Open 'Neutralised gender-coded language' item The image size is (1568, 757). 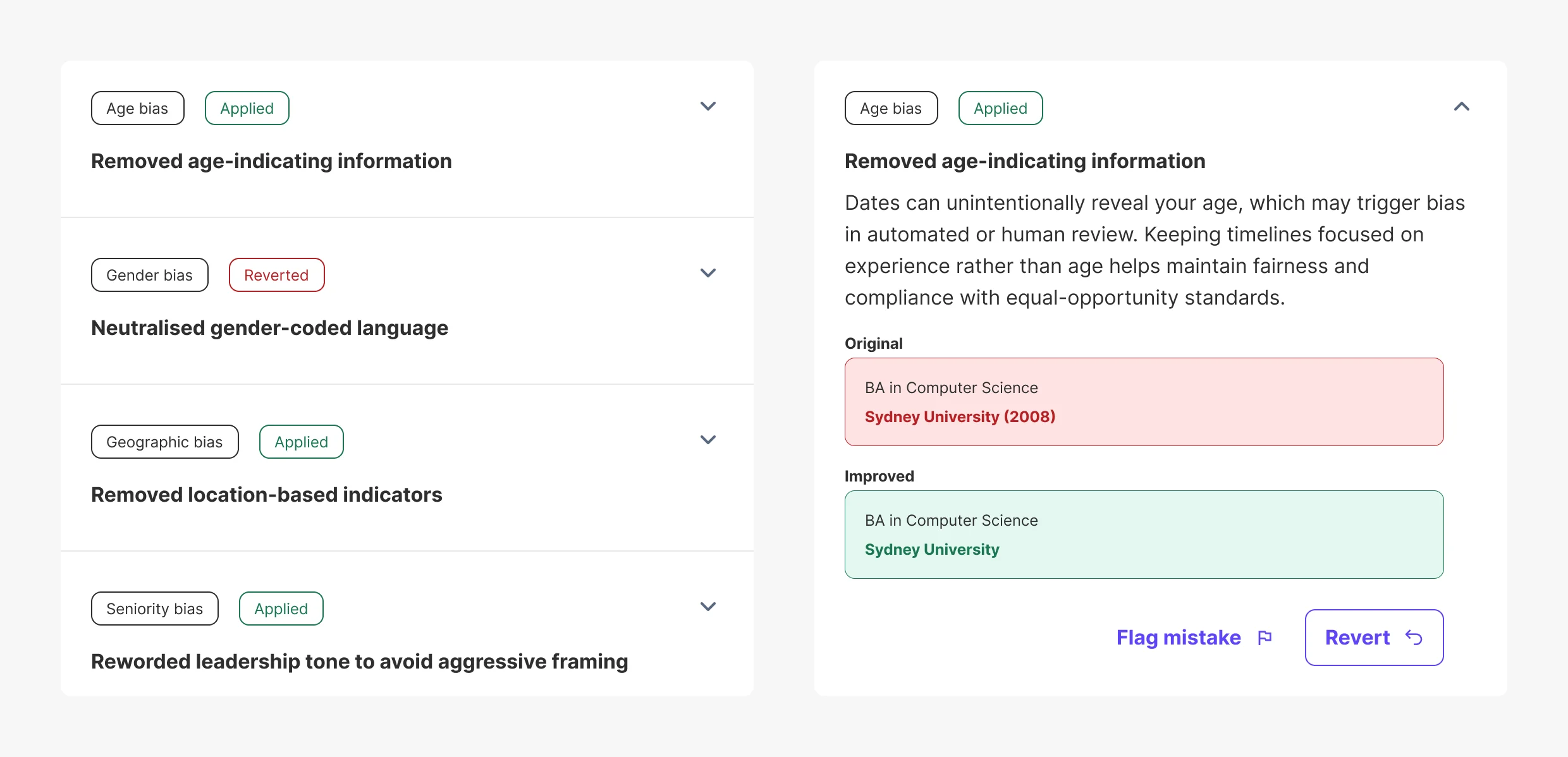pos(269,328)
